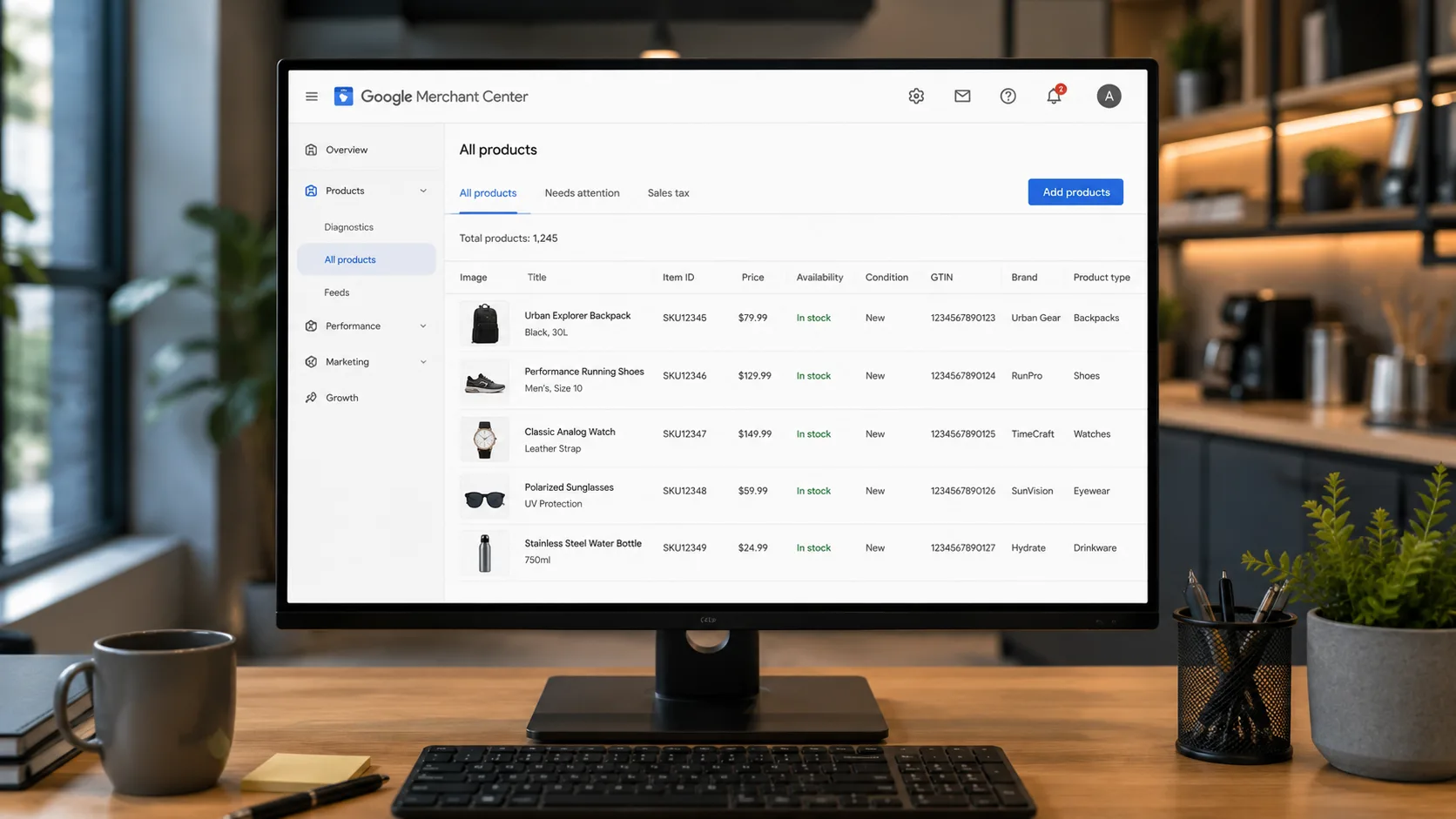Viewport: 1456px width, 819px height.
Task: Click price $59.99
Action: tap(752, 491)
